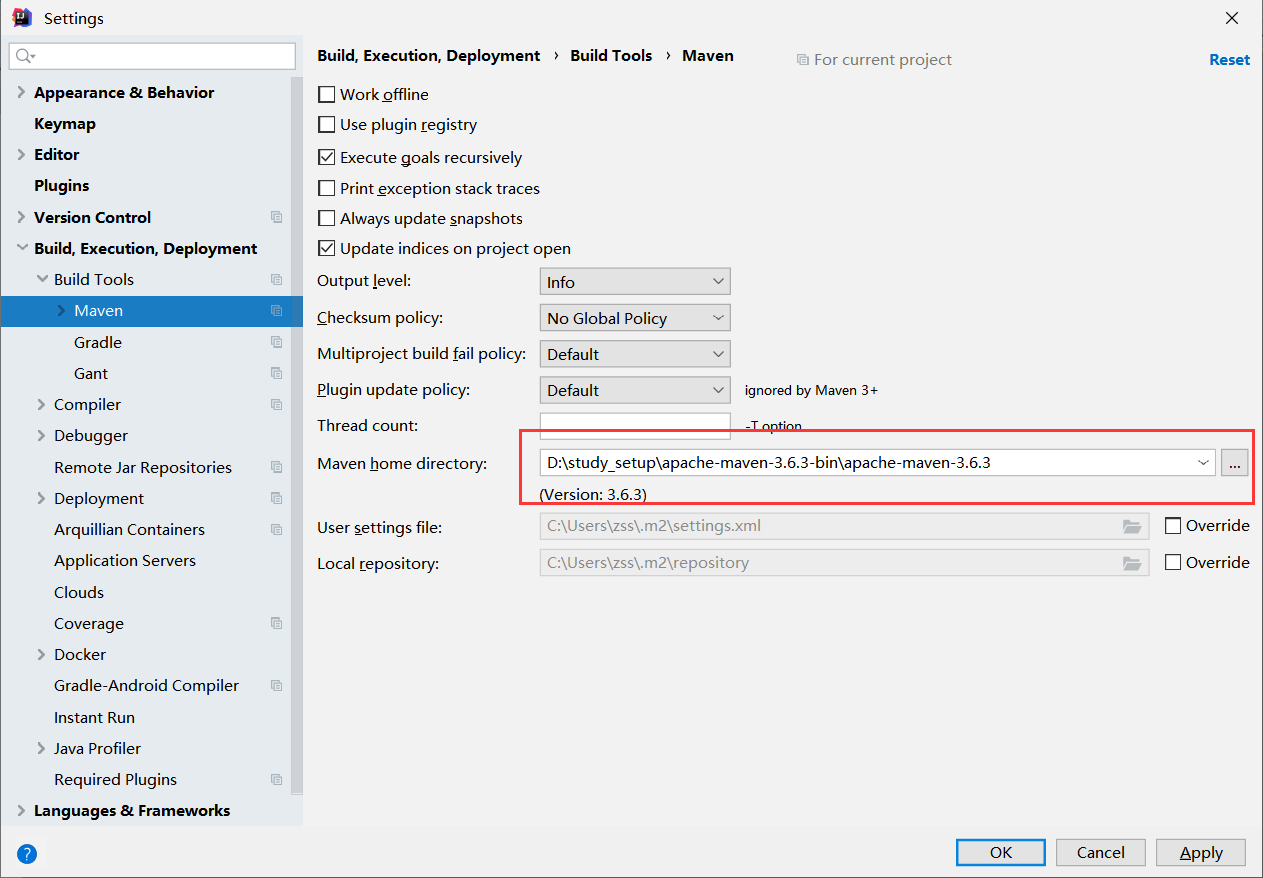Image resolution: width=1263 pixels, height=878 pixels.
Task: Expand the Java Profiler node
Action: click(41, 748)
